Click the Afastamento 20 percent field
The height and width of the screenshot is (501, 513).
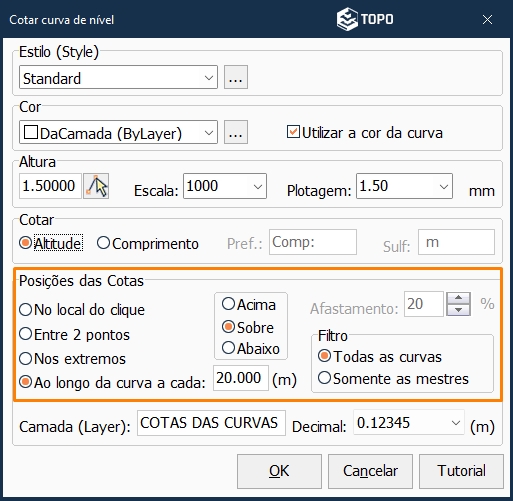tap(424, 304)
